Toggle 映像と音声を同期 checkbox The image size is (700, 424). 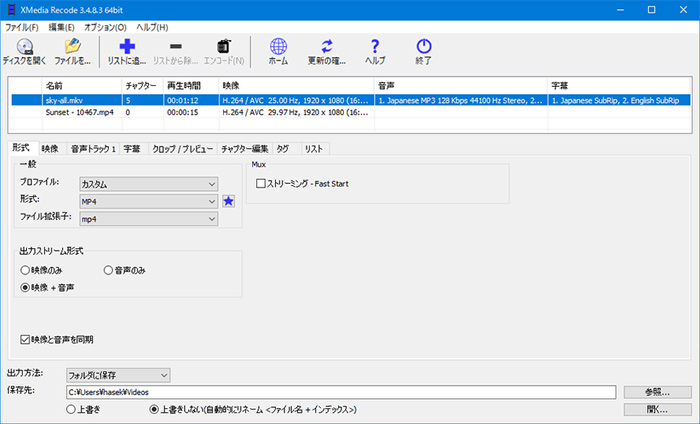[25, 340]
